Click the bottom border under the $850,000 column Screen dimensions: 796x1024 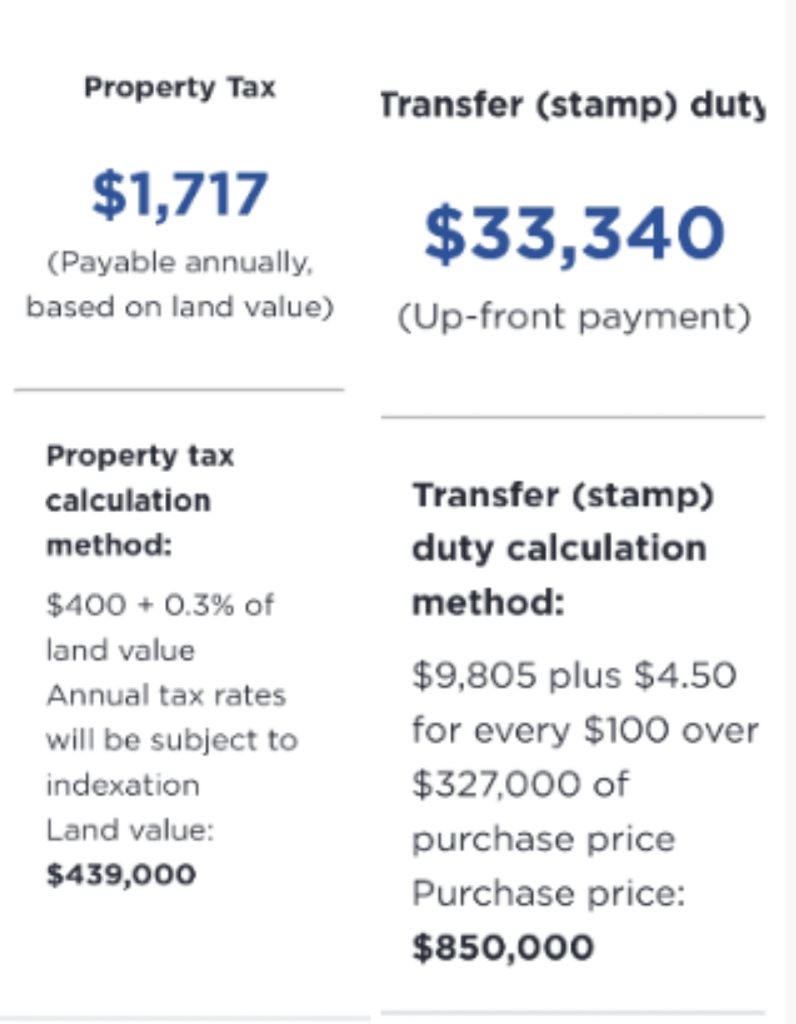[x=573, y=1013]
